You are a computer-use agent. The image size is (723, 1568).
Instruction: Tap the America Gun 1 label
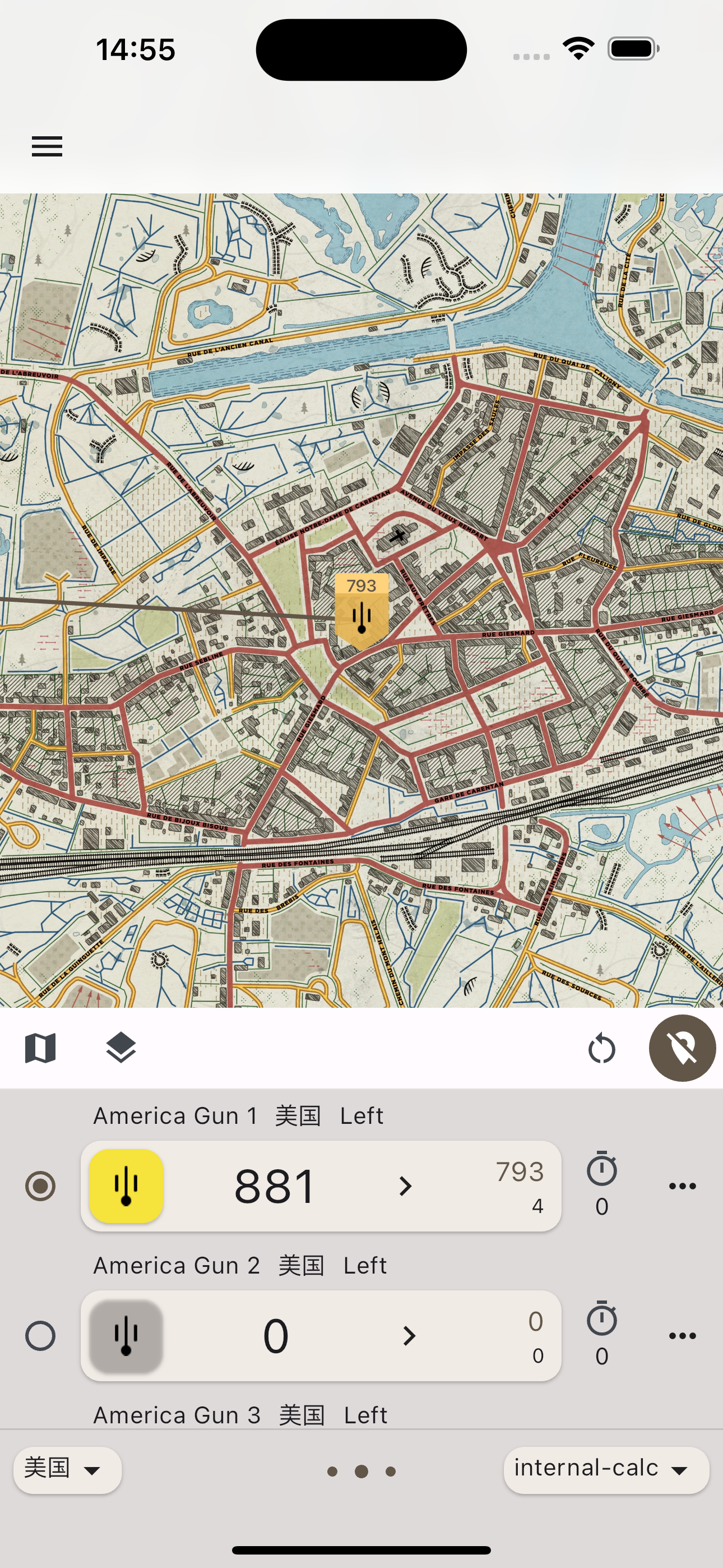[175, 1116]
